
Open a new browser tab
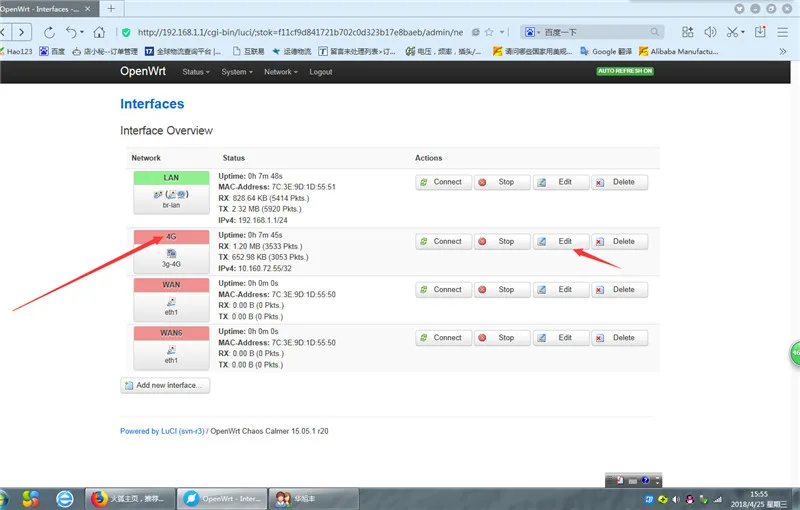click(x=111, y=8)
